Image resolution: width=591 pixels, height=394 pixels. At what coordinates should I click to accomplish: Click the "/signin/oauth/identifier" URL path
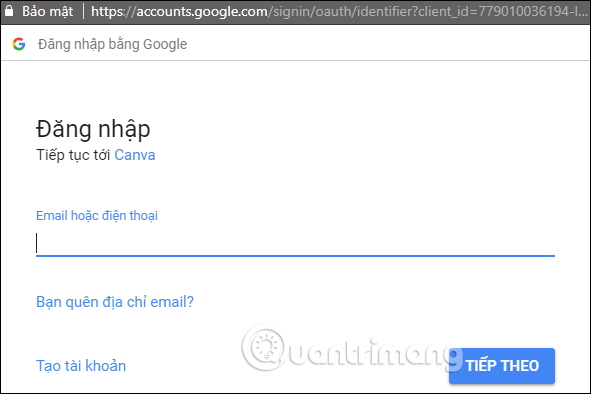click(342, 12)
